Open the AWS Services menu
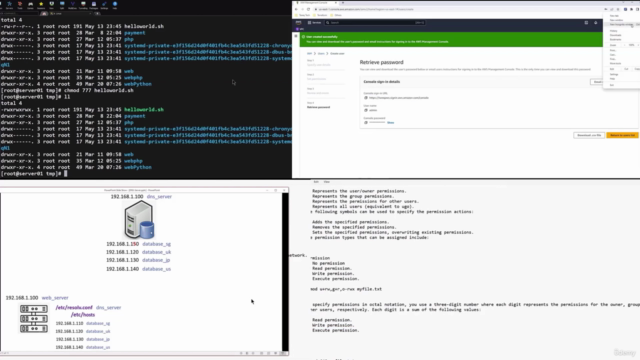640x360 pixels. (314, 23)
